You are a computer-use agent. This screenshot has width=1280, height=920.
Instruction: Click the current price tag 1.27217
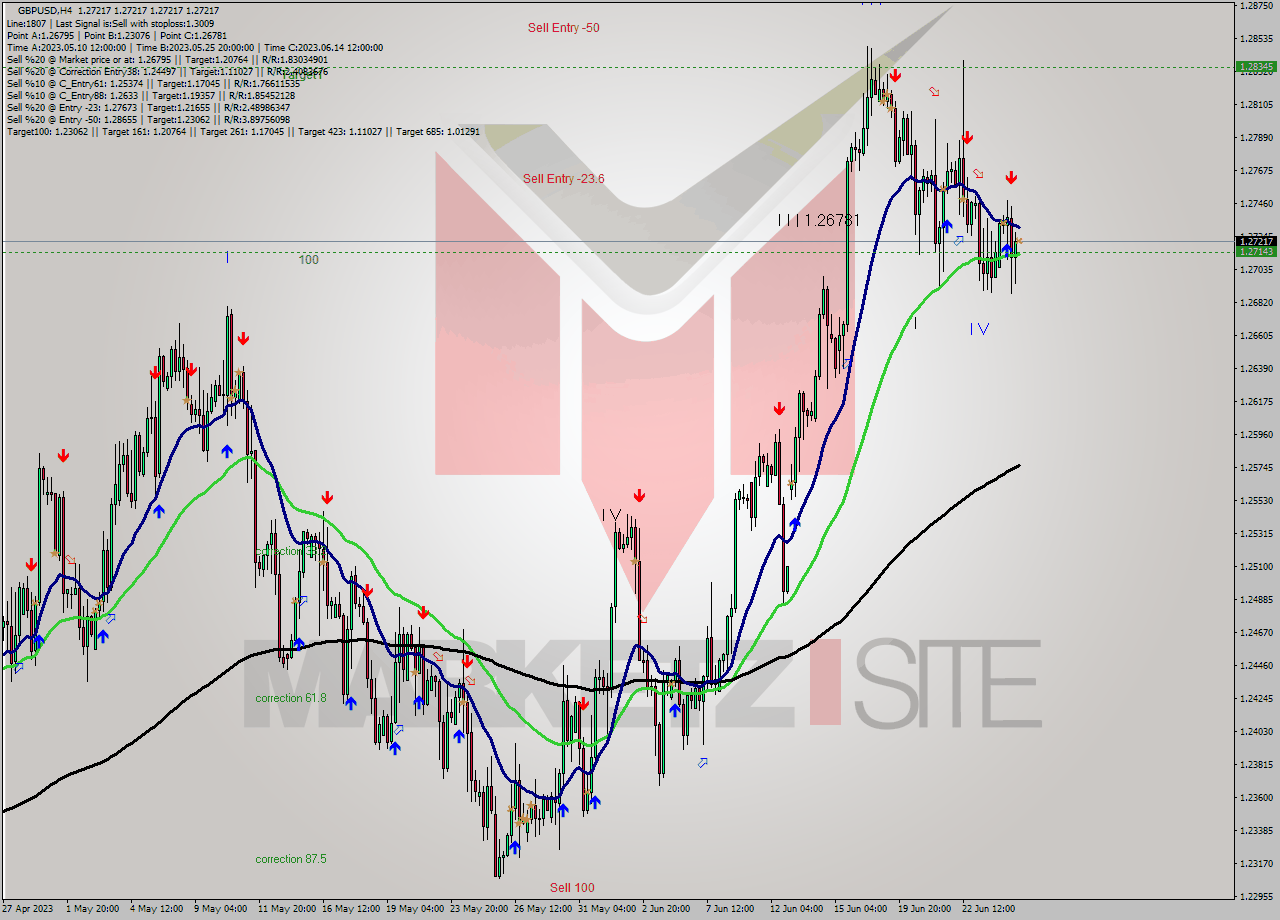[1256, 241]
